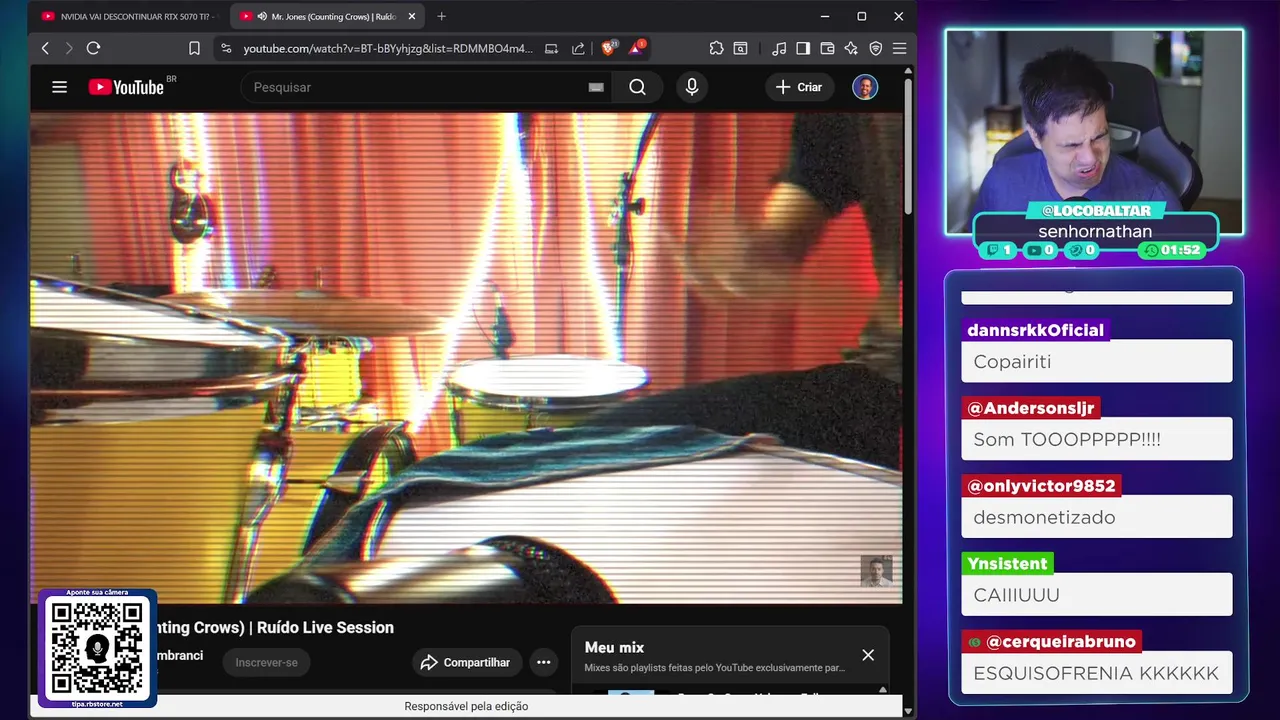Click the video player area

tap(466, 357)
